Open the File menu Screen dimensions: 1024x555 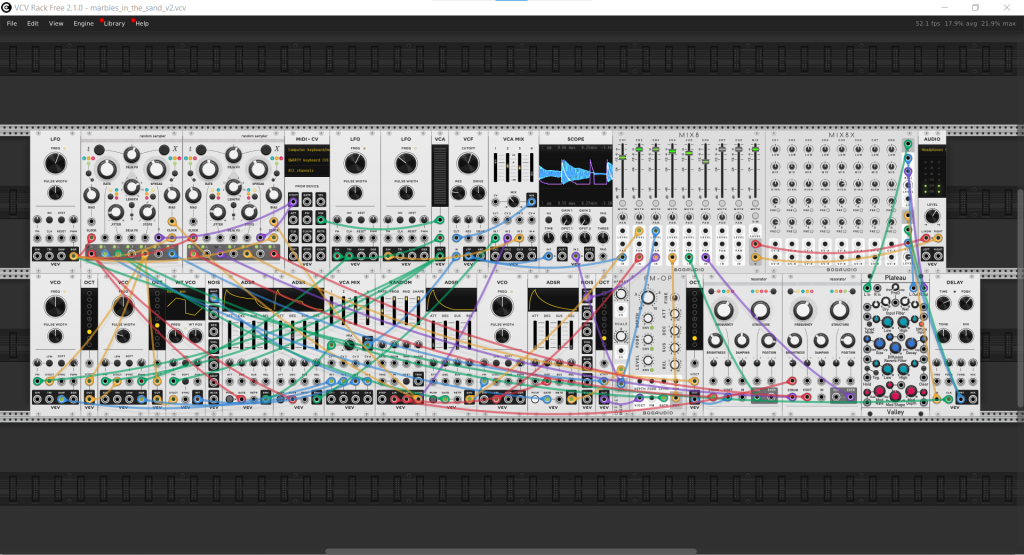coord(12,24)
